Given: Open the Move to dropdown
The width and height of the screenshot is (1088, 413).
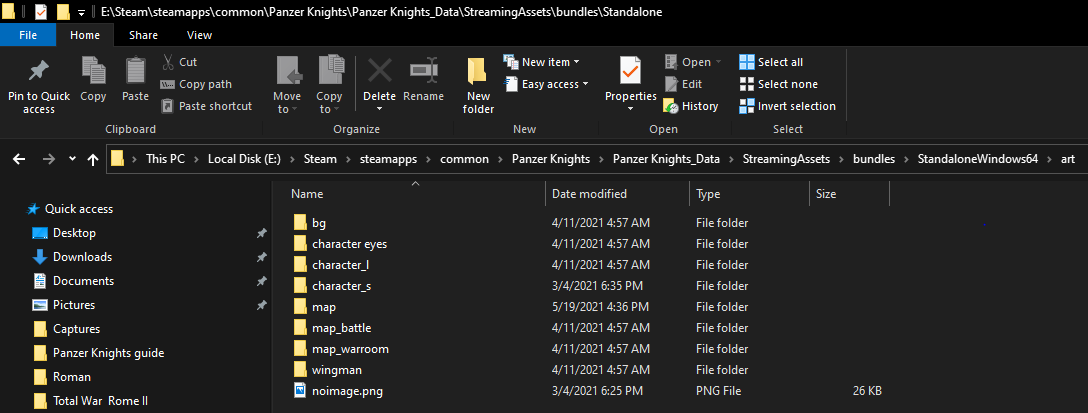Looking at the screenshot, I should pyautogui.click(x=287, y=85).
